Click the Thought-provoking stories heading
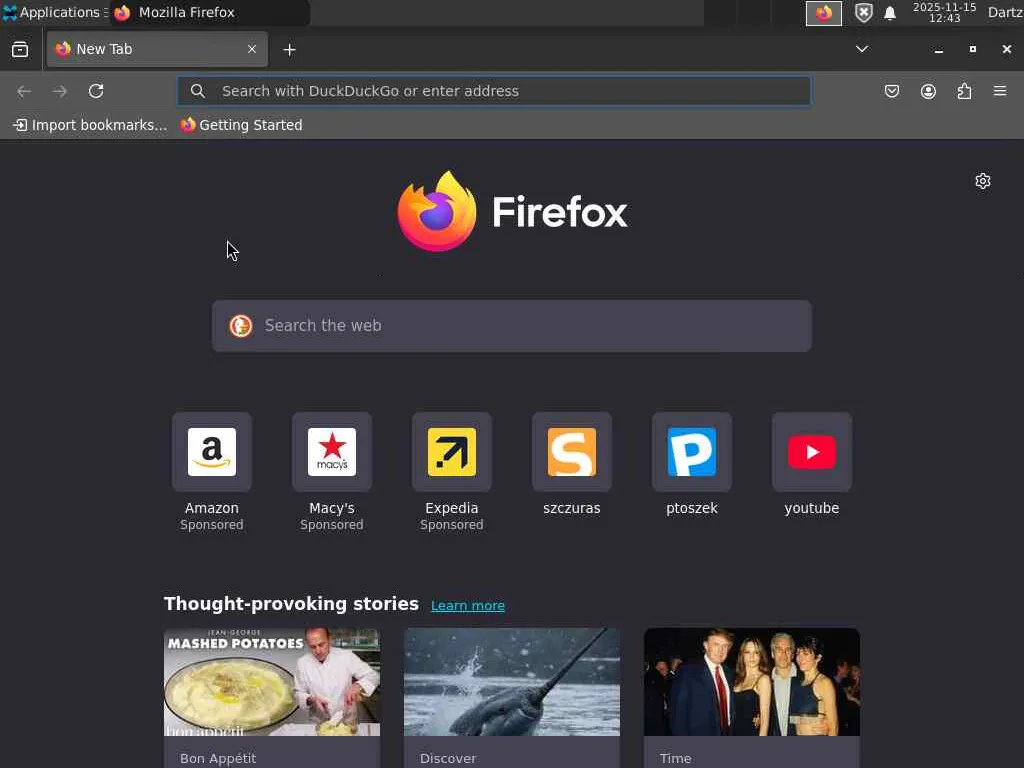 tap(291, 603)
